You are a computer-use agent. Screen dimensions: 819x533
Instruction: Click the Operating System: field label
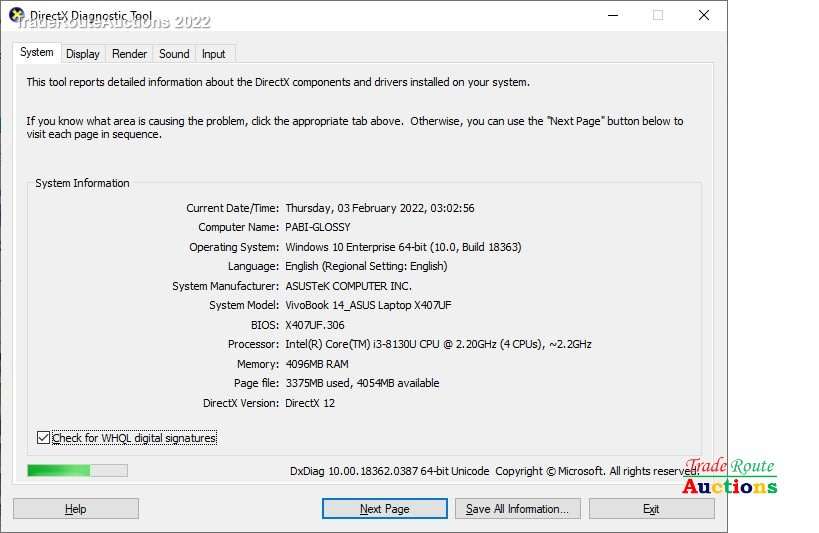click(234, 247)
